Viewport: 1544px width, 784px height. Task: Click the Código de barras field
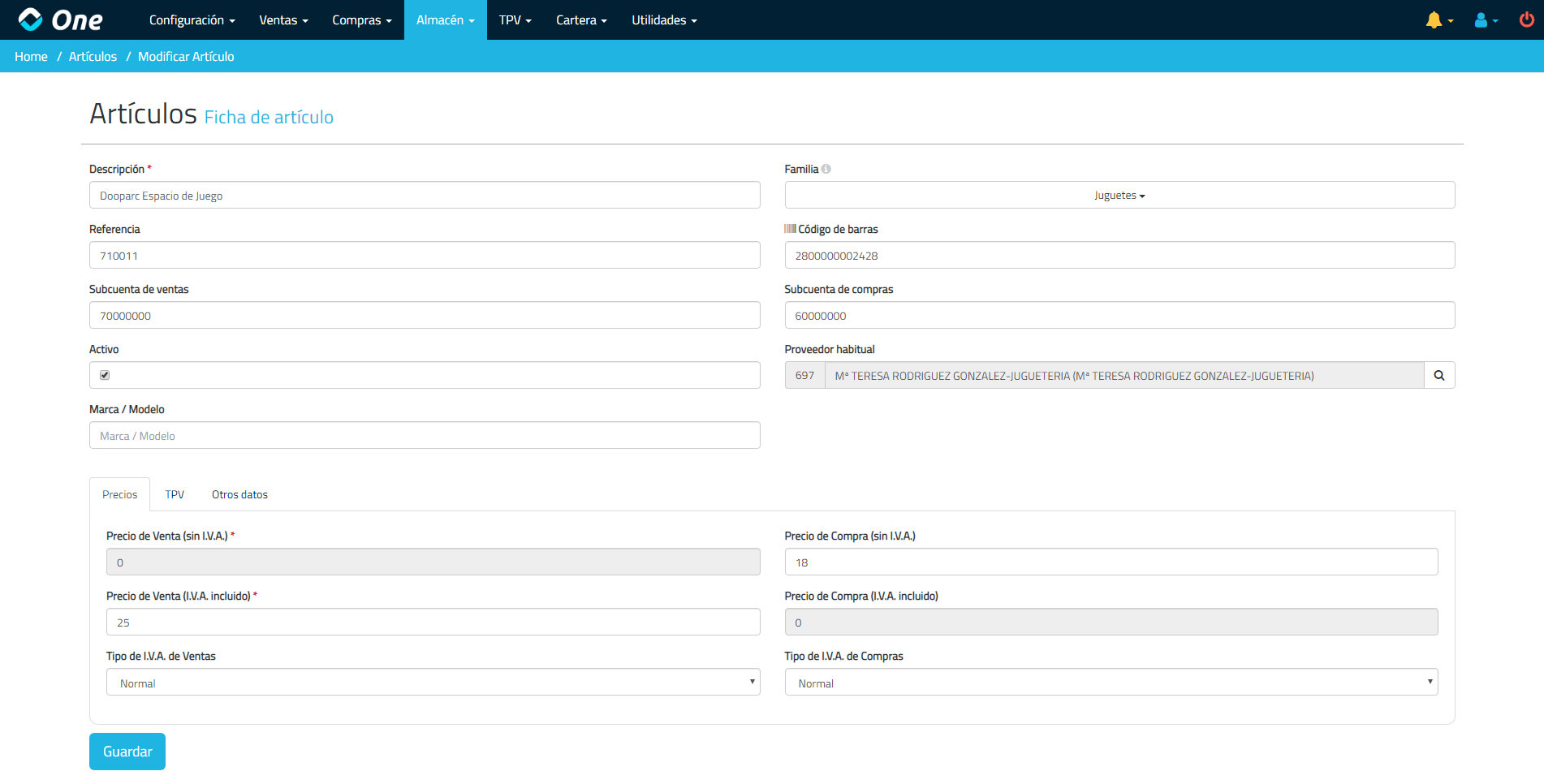click(x=1119, y=256)
